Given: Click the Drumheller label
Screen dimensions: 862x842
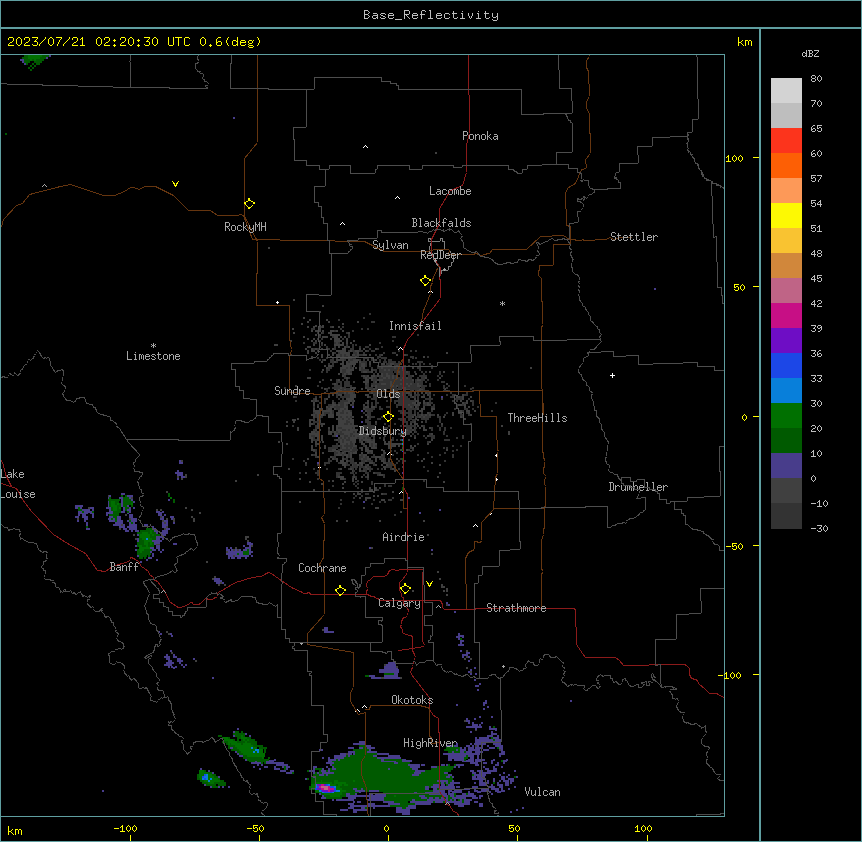Looking at the screenshot, I should (x=638, y=487).
